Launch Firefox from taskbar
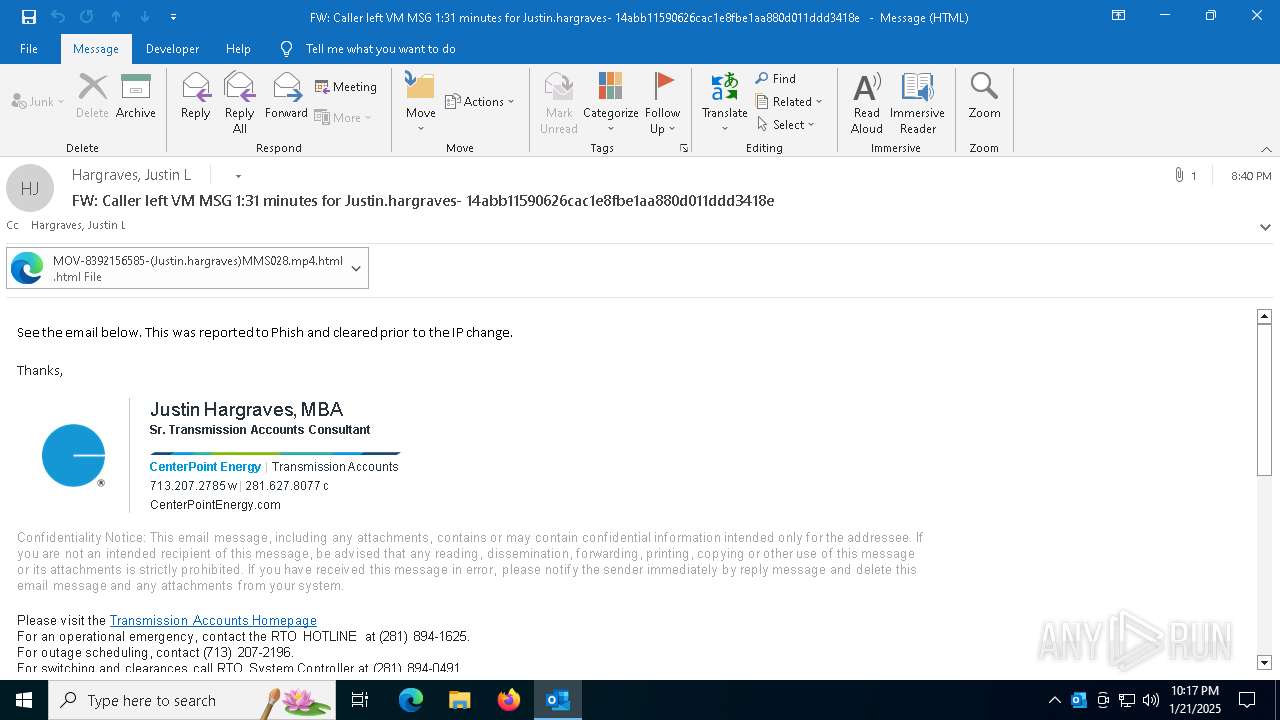The width and height of the screenshot is (1280, 720). point(509,700)
